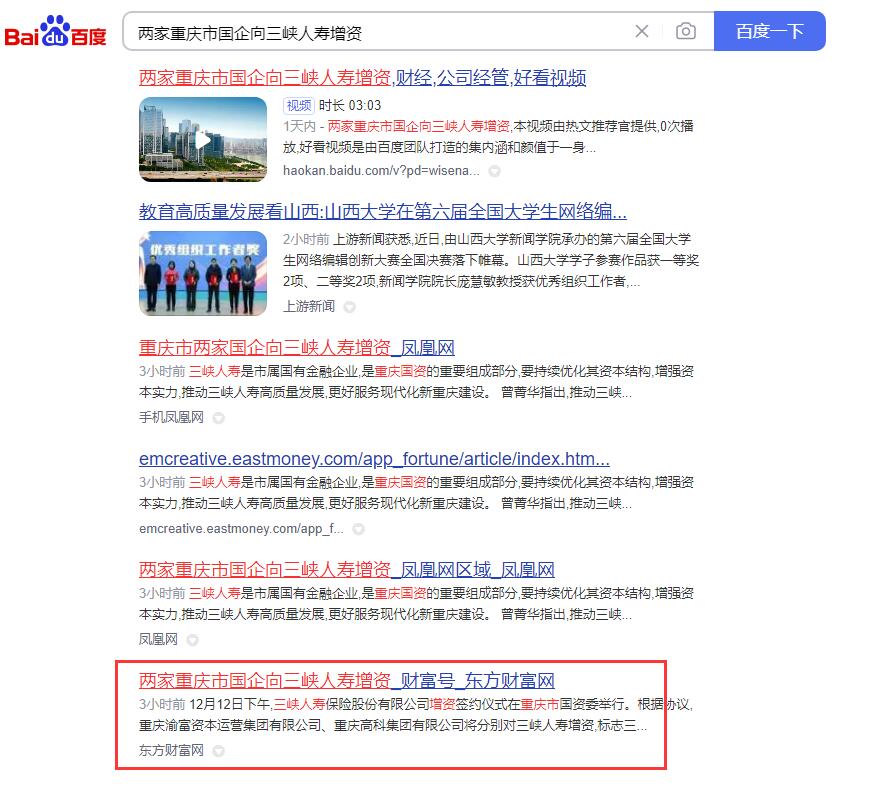
Task: Click snippet text starting 12月12日下午
Action: pyautogui.click(x=416, y=715)
